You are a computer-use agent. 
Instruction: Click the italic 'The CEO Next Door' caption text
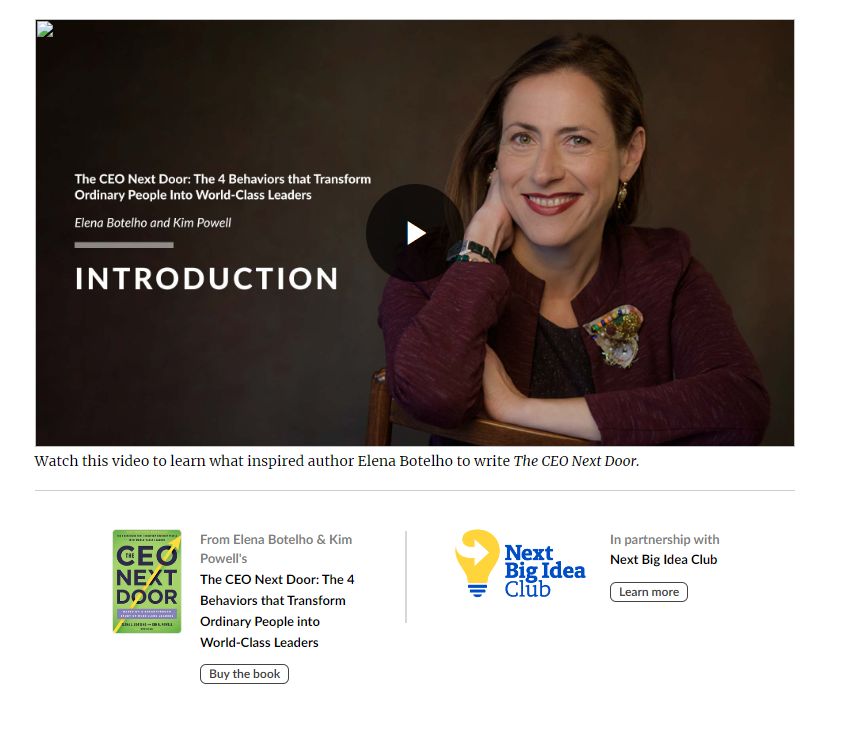(576, 461)
